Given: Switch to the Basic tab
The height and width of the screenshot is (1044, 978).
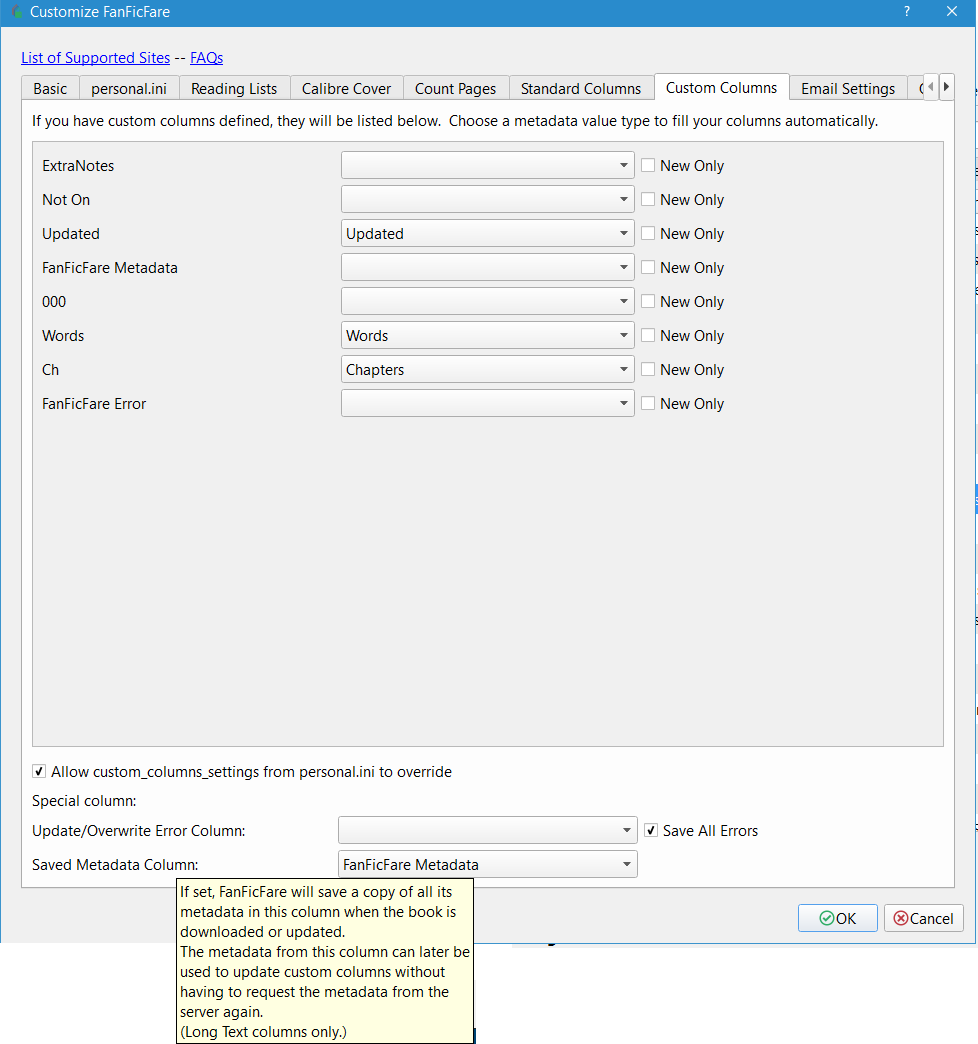Looking at the screenshot, I should [x=51, y=89].
